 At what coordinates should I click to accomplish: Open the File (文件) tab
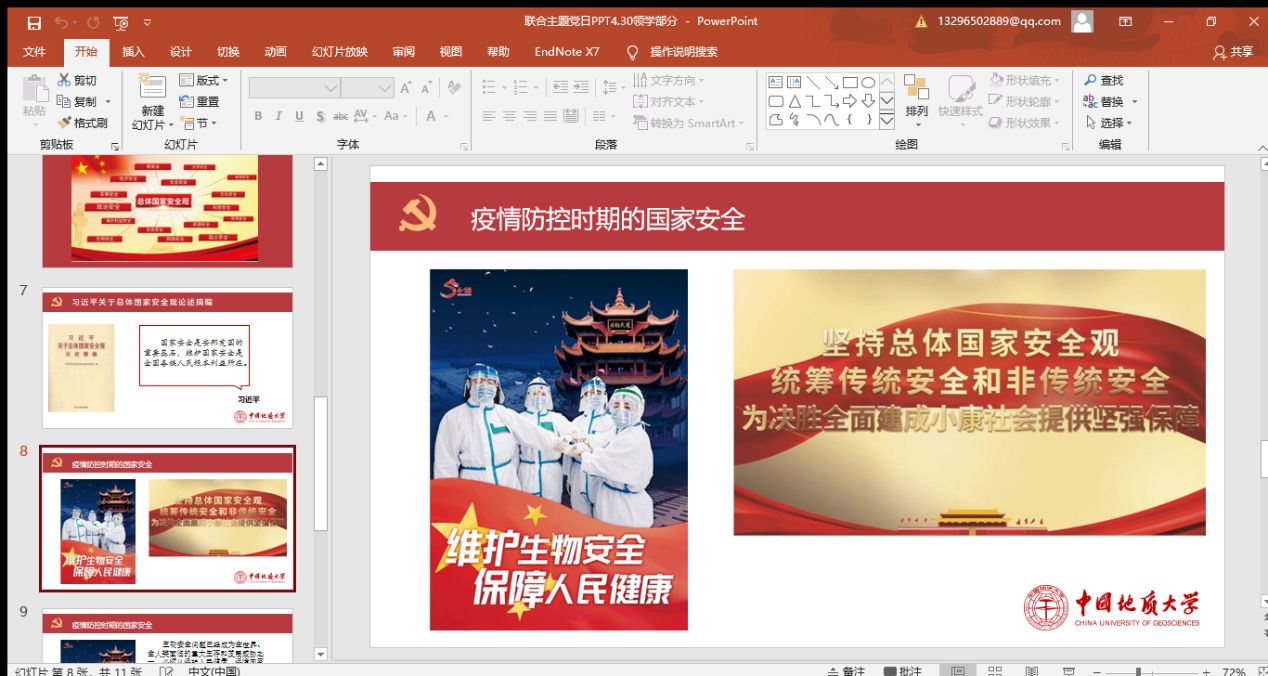pos(34,52)
